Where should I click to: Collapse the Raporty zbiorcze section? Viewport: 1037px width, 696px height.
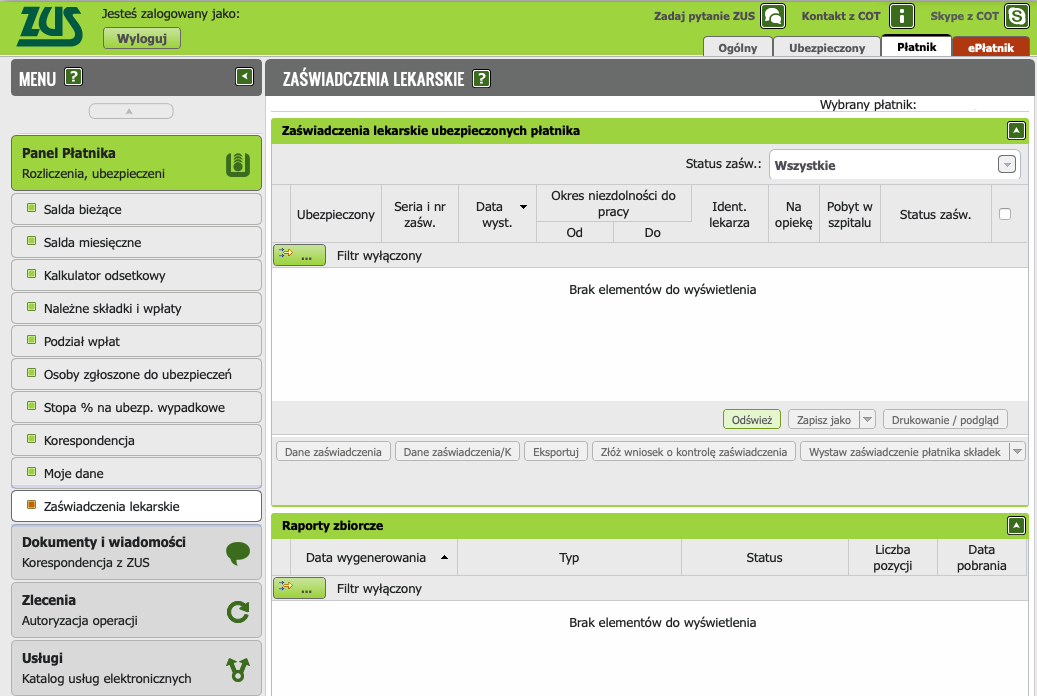coord(1016,525)
